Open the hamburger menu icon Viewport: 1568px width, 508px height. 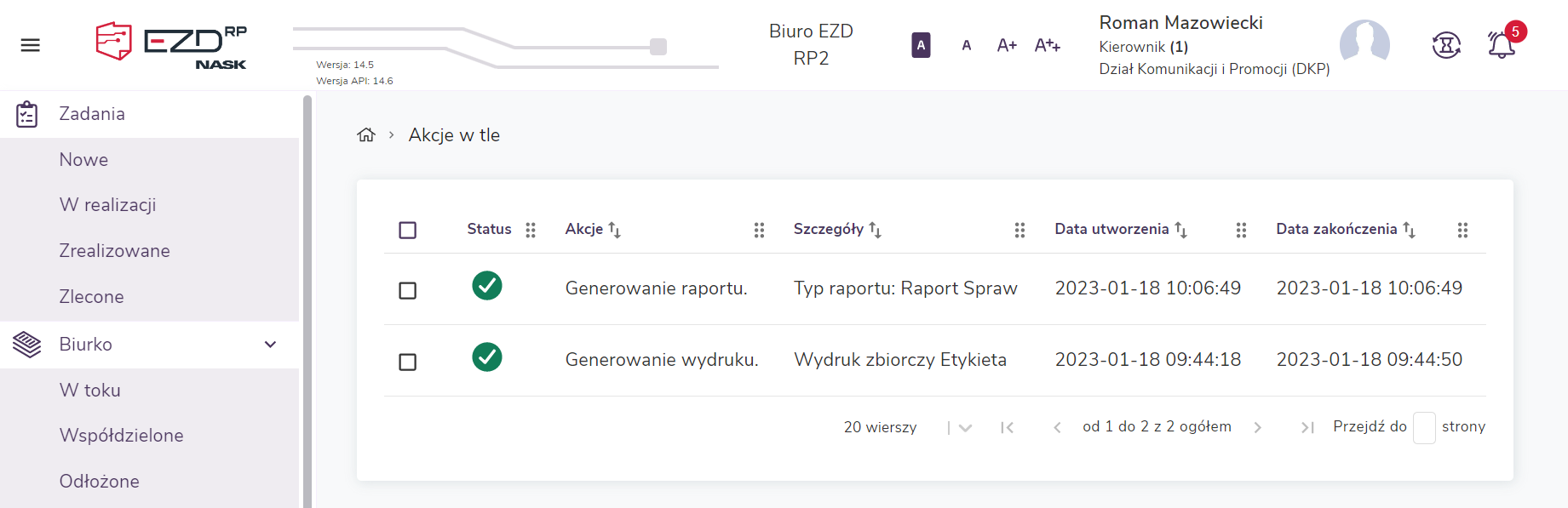[31, 45]
